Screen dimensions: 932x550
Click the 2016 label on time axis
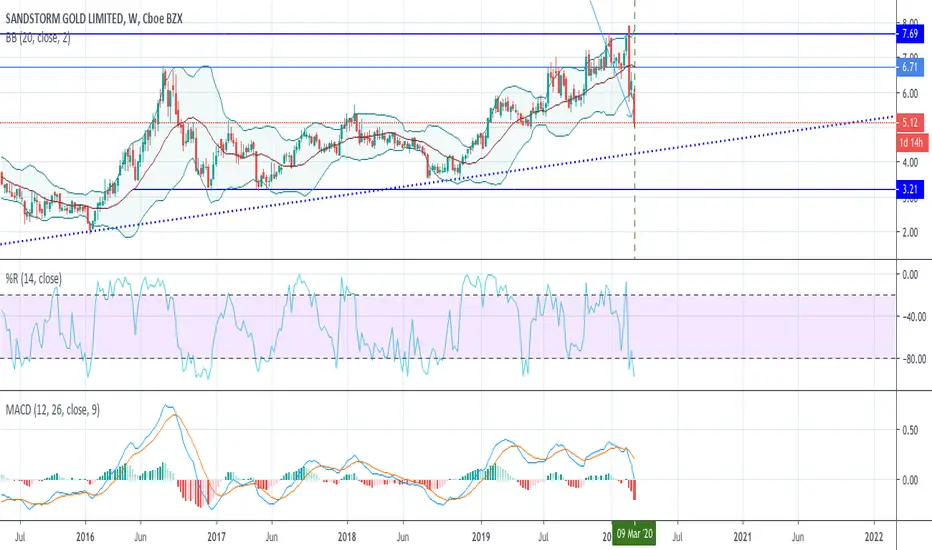[x=85, y=537]
